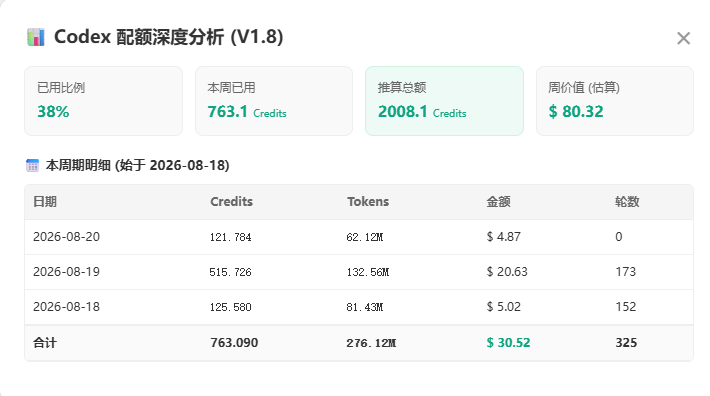
Task: Click the 日期 column header
Action: pos(45,201)
